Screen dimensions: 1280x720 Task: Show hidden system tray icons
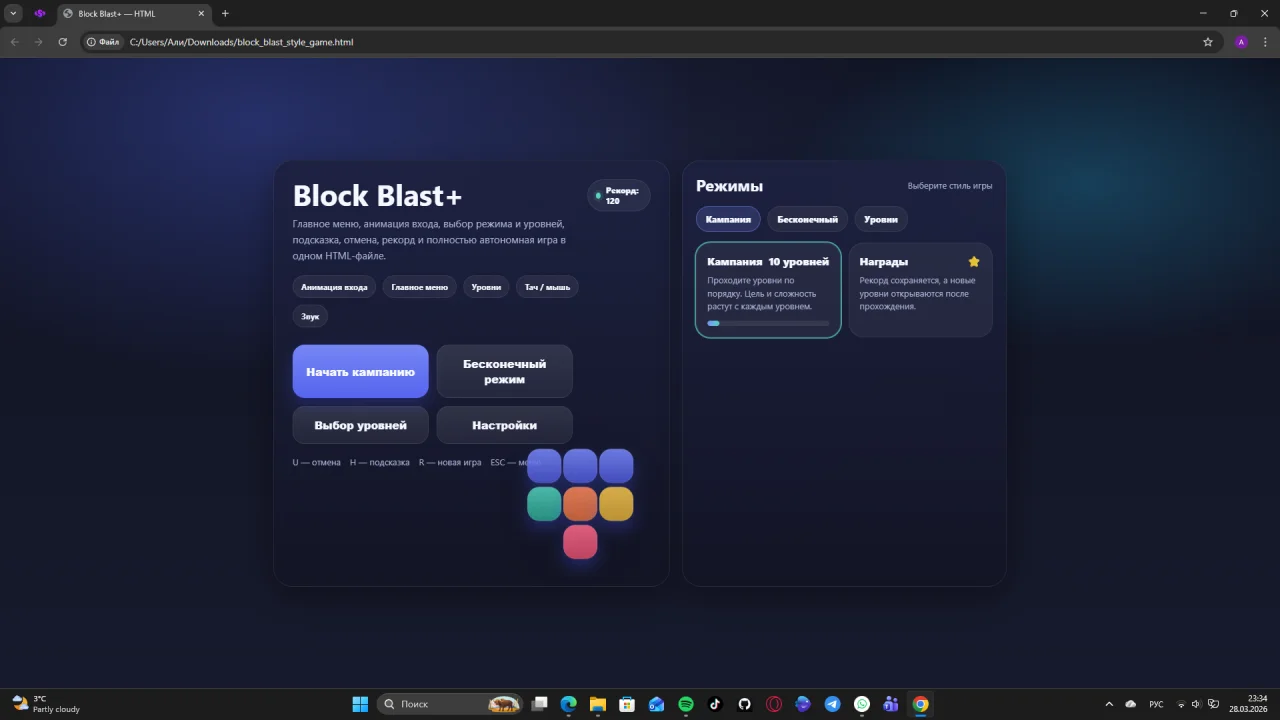pyautogui.click(x=1108, y=704)
